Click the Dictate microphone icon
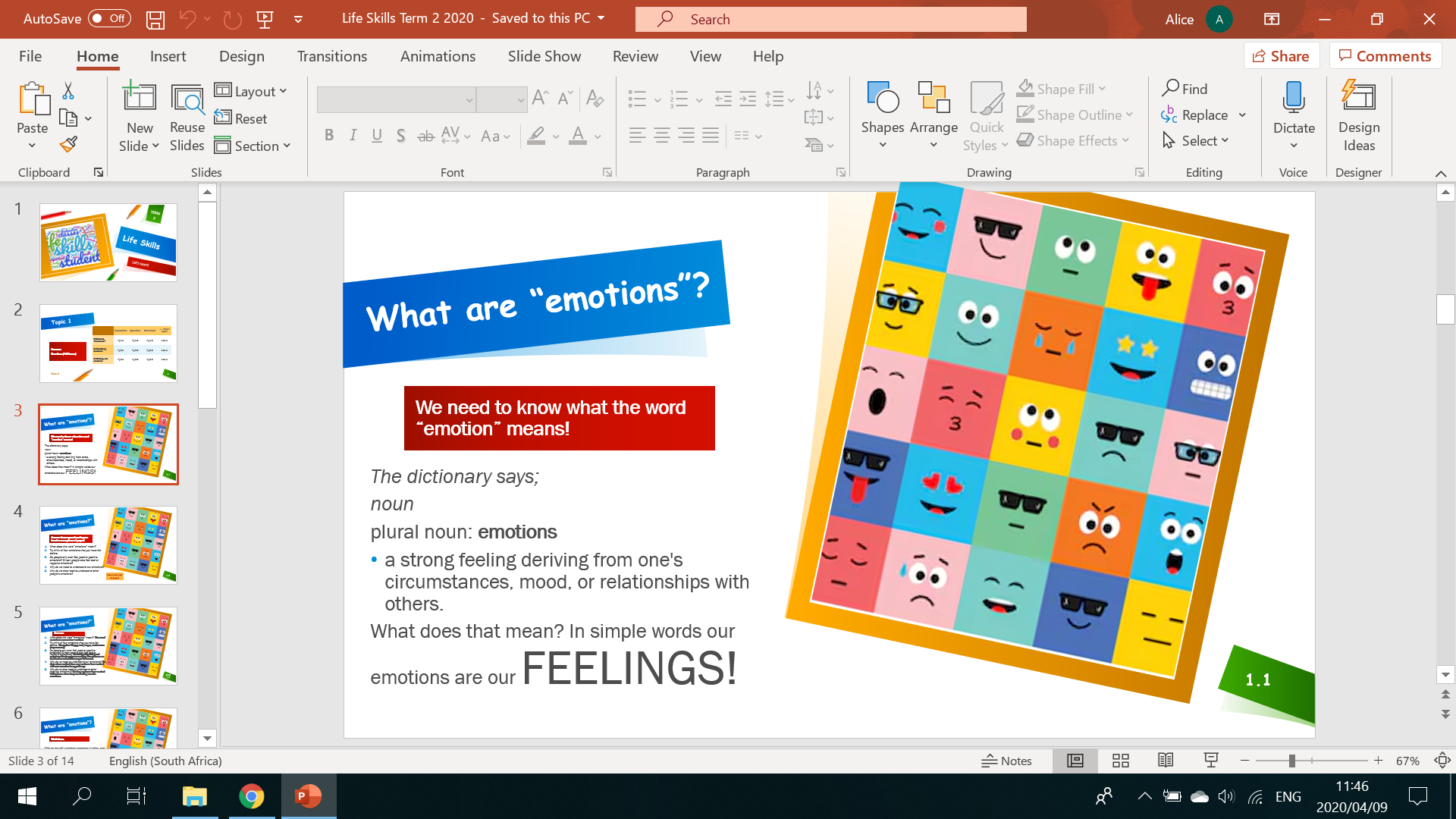 point(1294,99)
